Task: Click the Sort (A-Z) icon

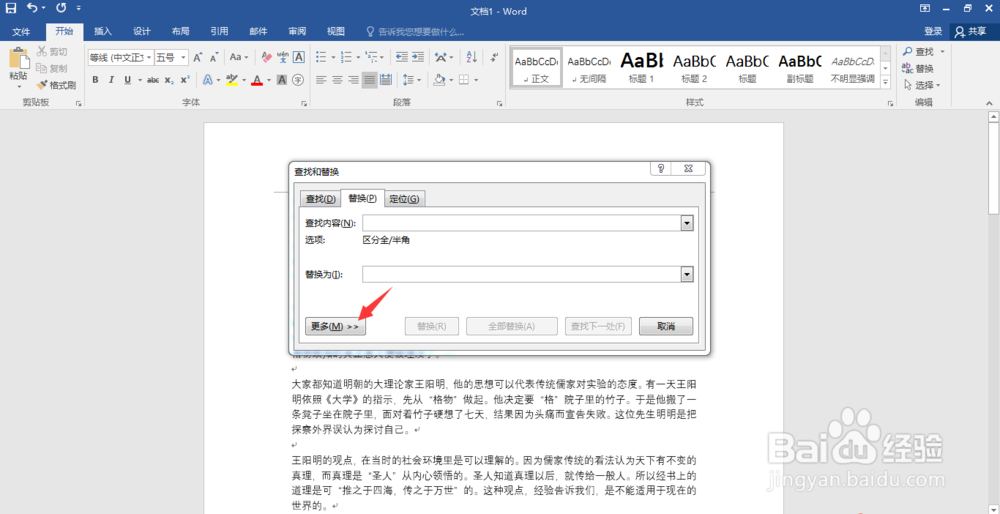Action: click(471, 57)
